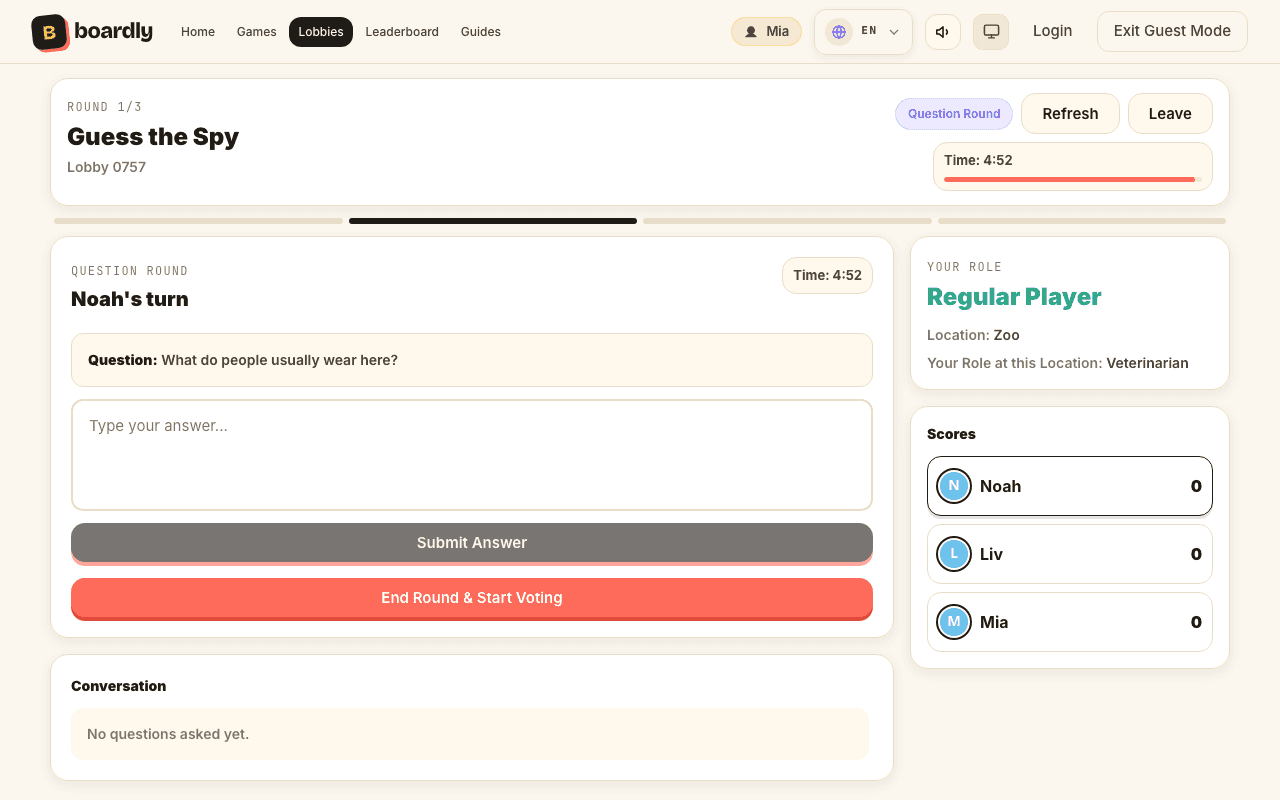The height and width of the screenshot is (800, 1280).
Task: Leave the game lobby
Action: [x=1170, y=114]
